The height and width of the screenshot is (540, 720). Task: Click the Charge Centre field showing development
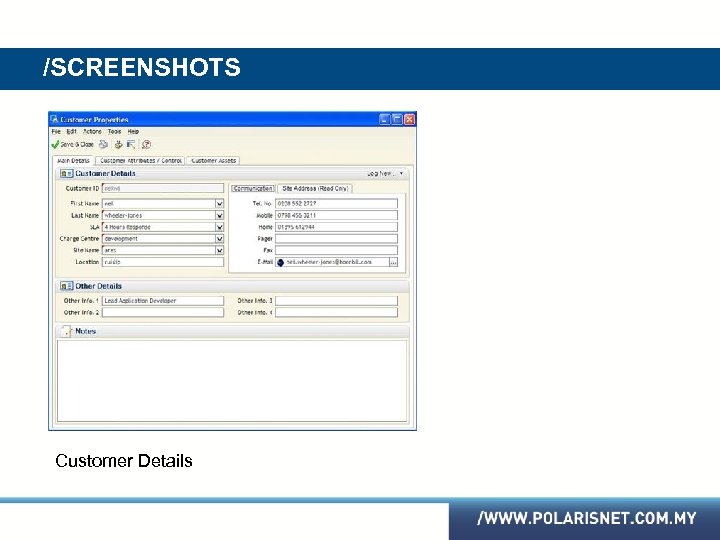(158, 239)
